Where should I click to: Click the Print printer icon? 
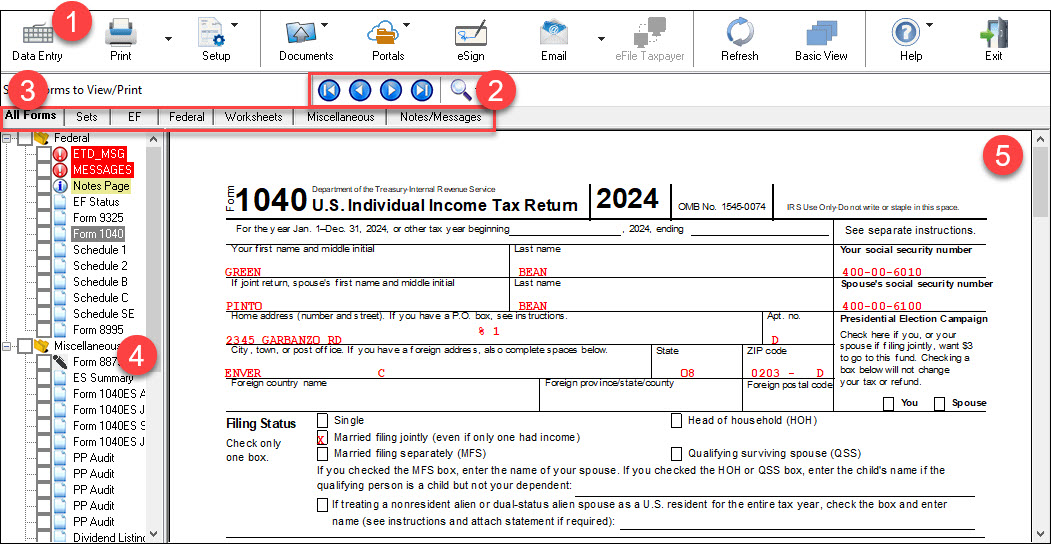121,31
